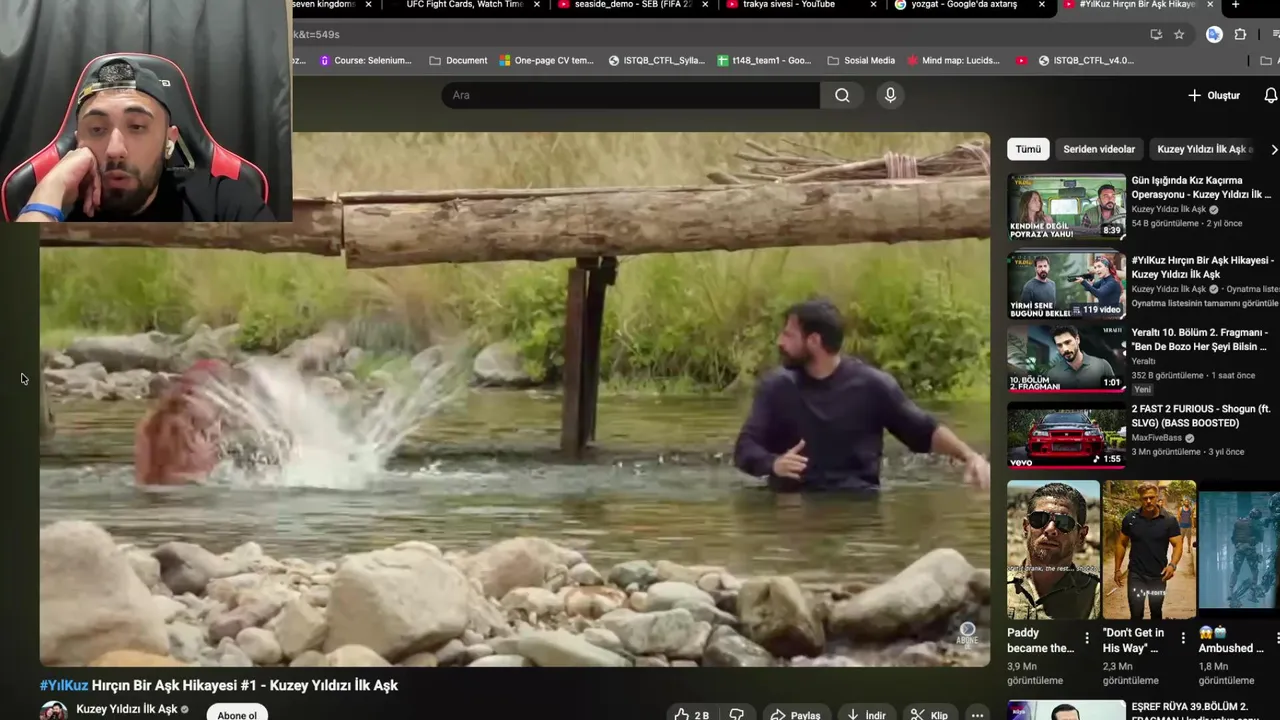Open Kuzey Yıldızı İlk Aşk channel avatar
1280x720 pixels.
(54, 711)
